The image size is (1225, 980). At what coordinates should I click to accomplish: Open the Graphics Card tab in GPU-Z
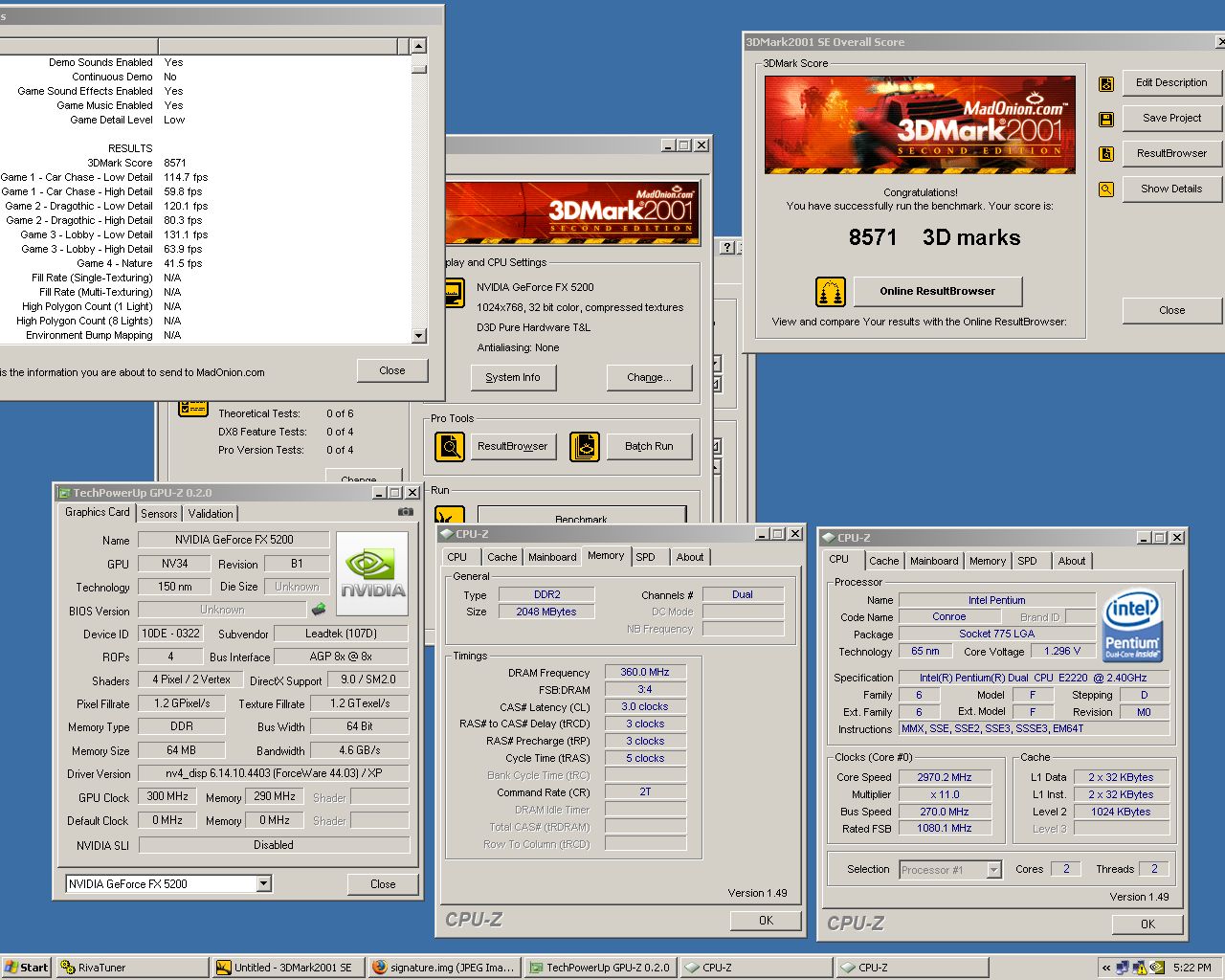coord(97,513)
